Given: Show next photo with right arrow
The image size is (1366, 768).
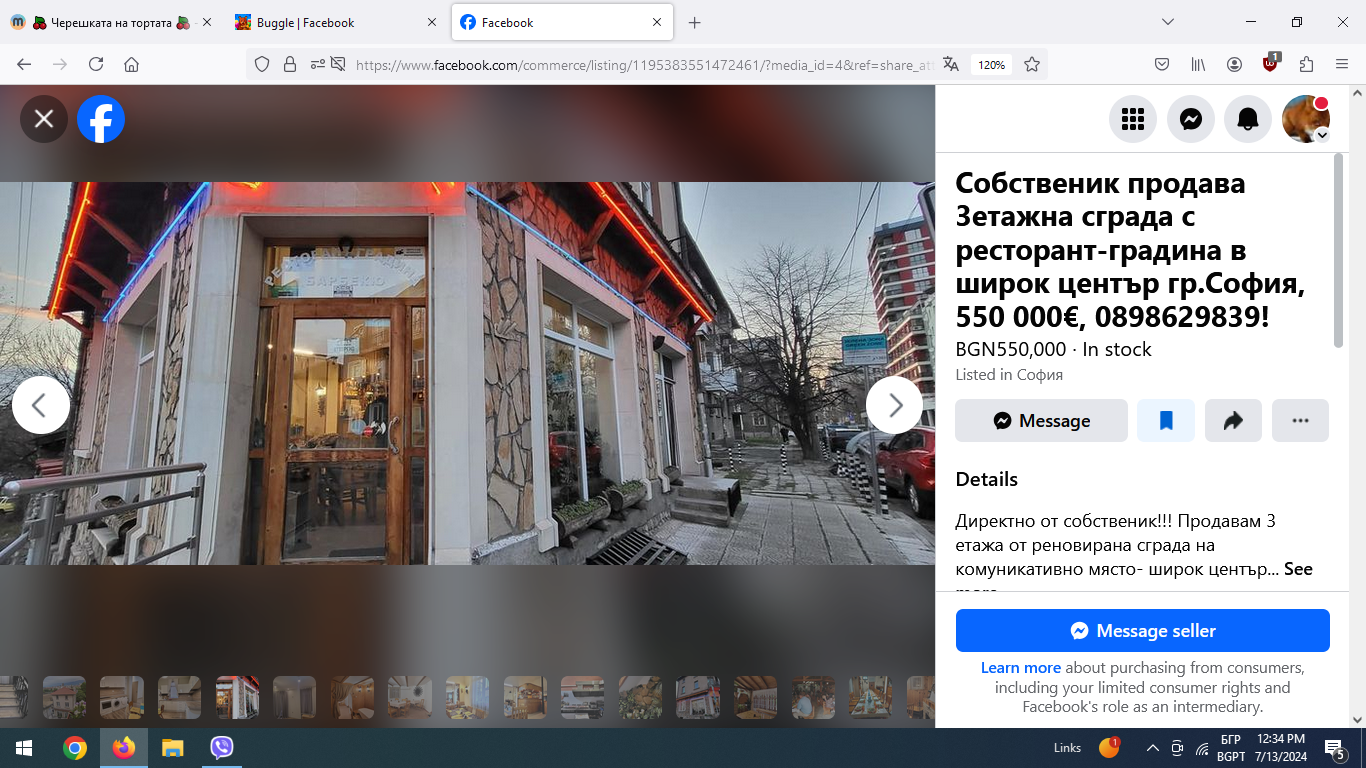Looking at the screenshot, I should point(894,405).
